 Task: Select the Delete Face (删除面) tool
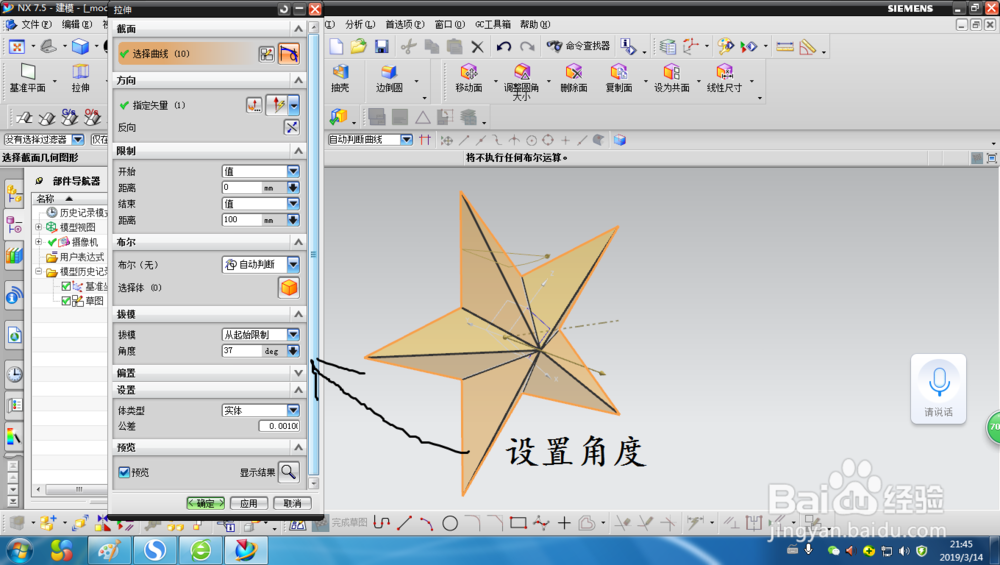point(573,78)
